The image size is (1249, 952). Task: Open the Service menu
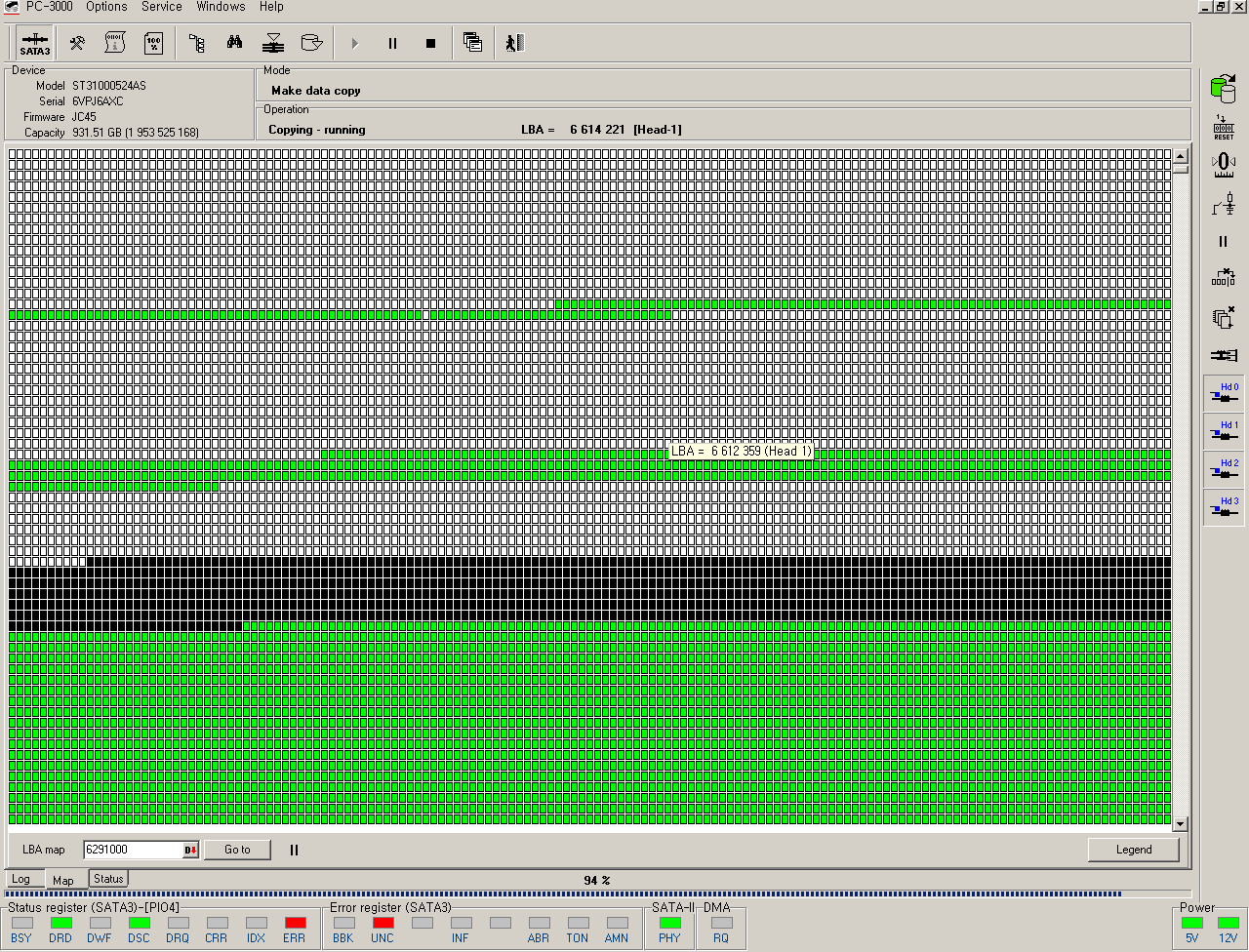(162, 7)
